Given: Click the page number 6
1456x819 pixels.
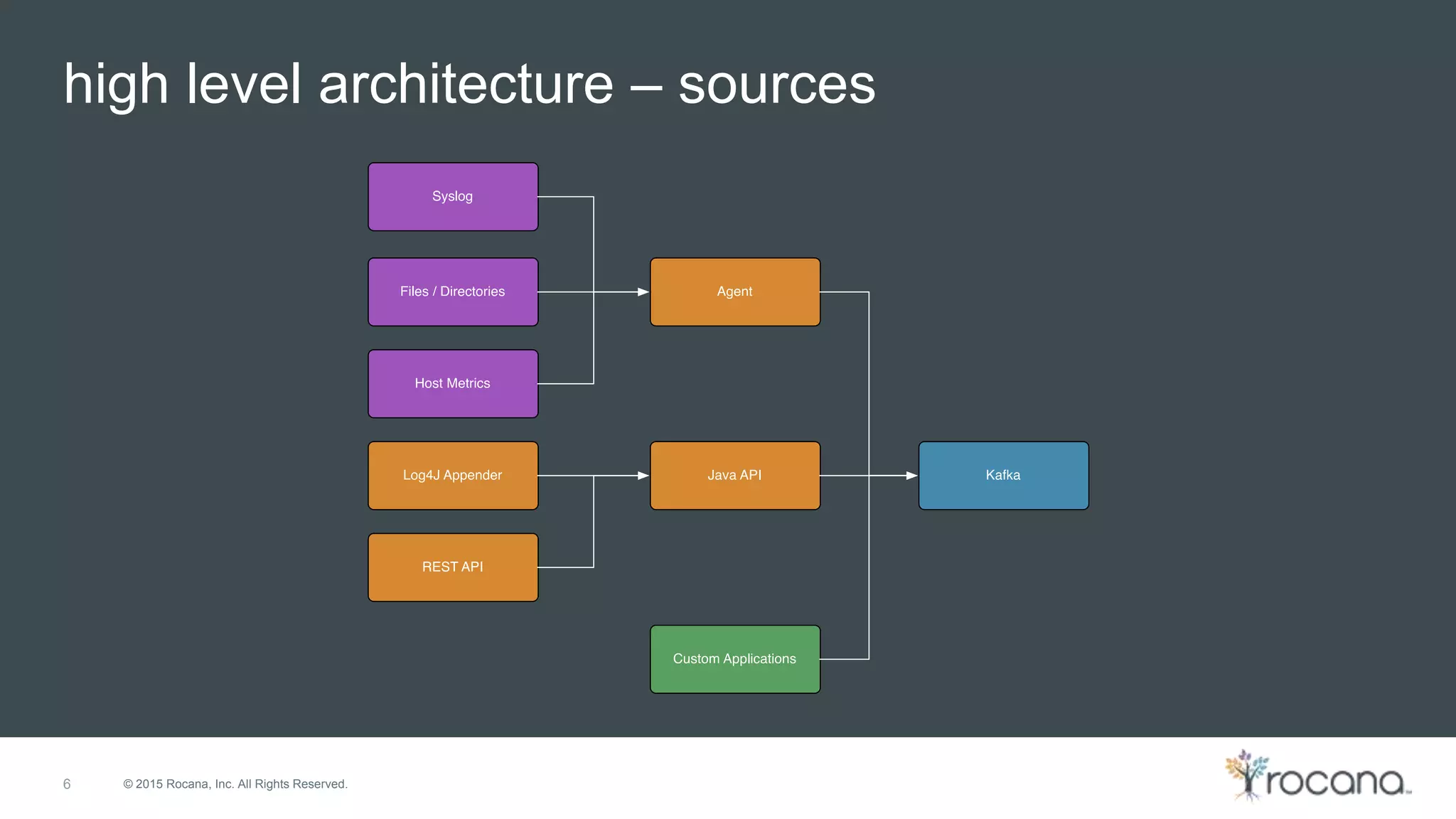Looking at the screenshot, I should [67, 784].
